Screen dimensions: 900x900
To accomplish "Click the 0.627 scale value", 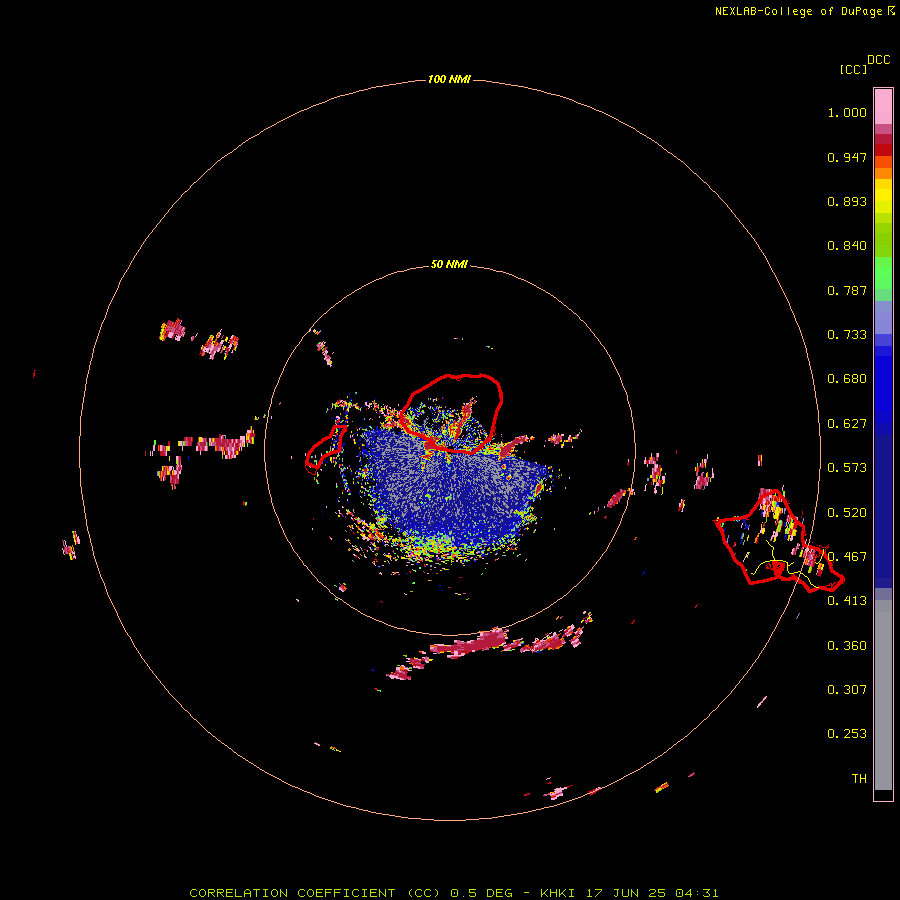I will point(847,424).
